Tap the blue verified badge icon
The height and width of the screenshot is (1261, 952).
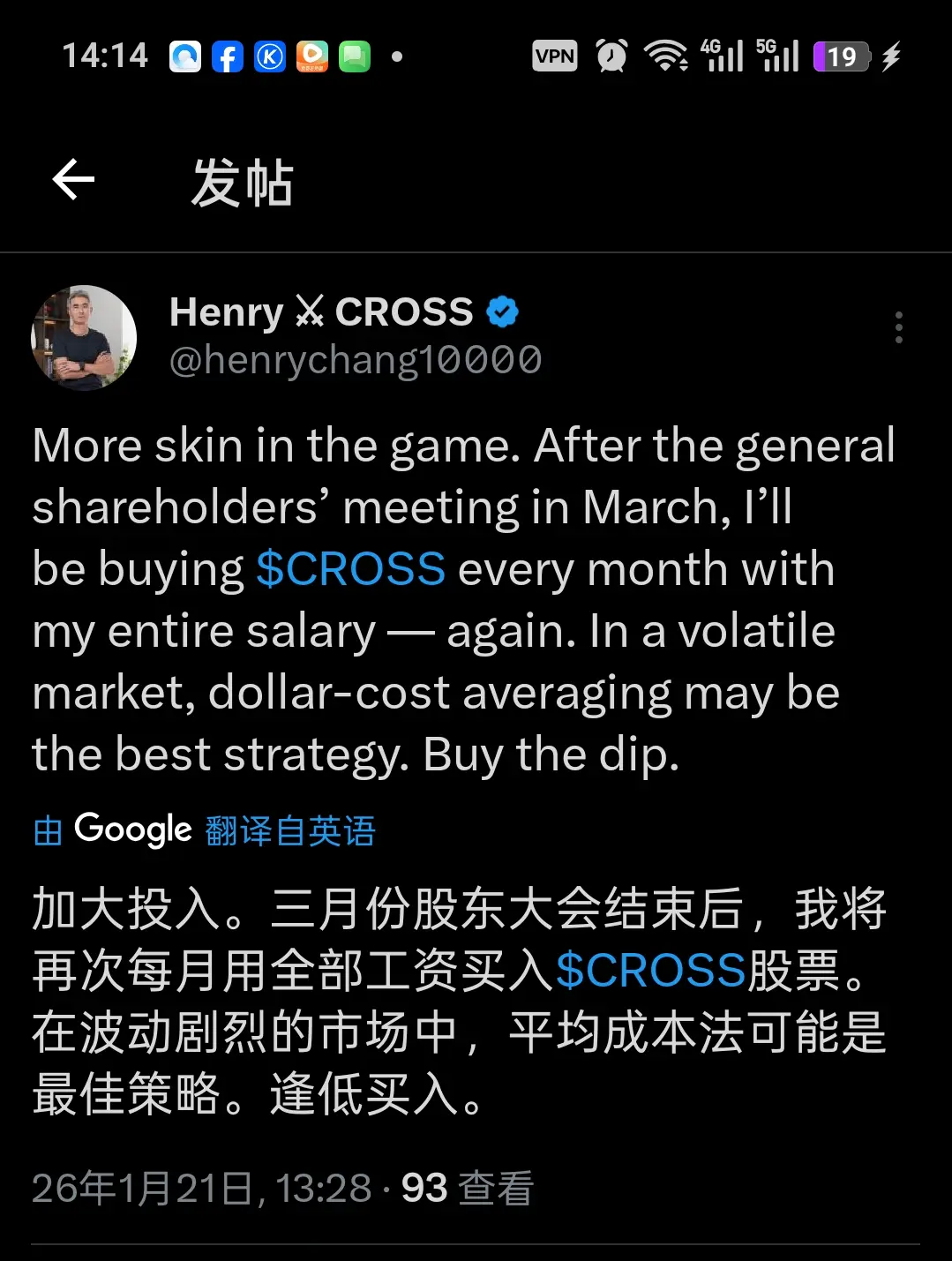pyautogui.click(x=503, y=311)
